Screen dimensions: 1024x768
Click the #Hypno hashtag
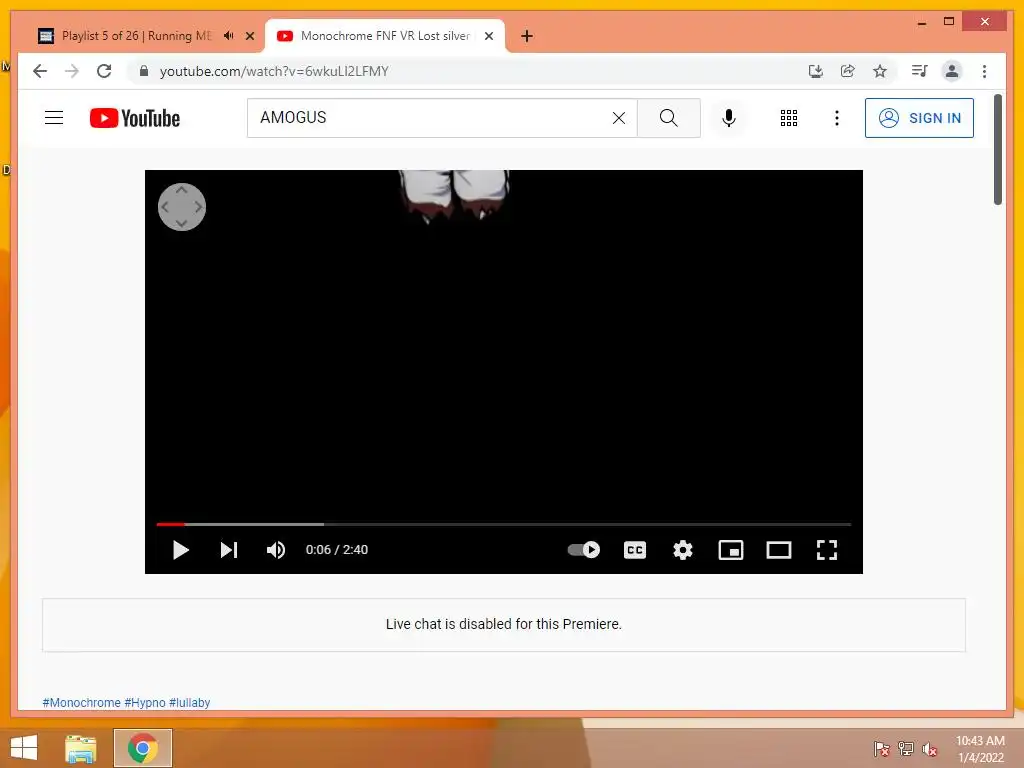tap(145, 703)
